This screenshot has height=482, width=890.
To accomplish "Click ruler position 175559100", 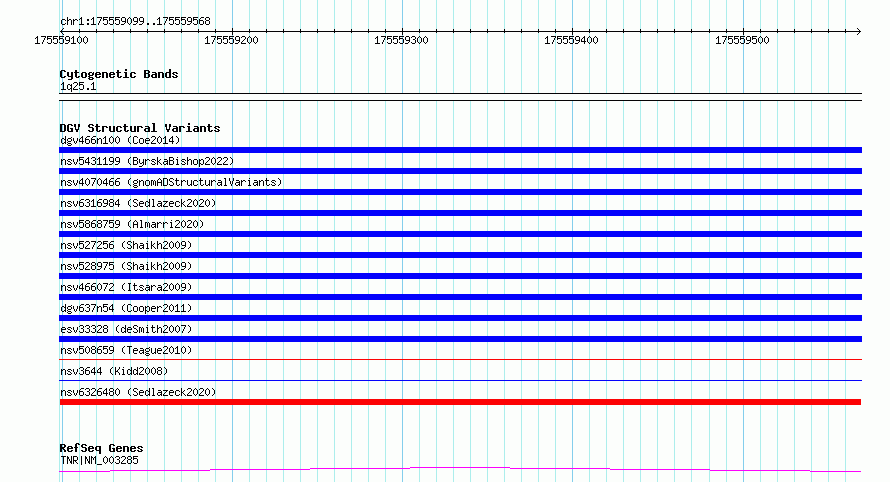I will 61,40.
